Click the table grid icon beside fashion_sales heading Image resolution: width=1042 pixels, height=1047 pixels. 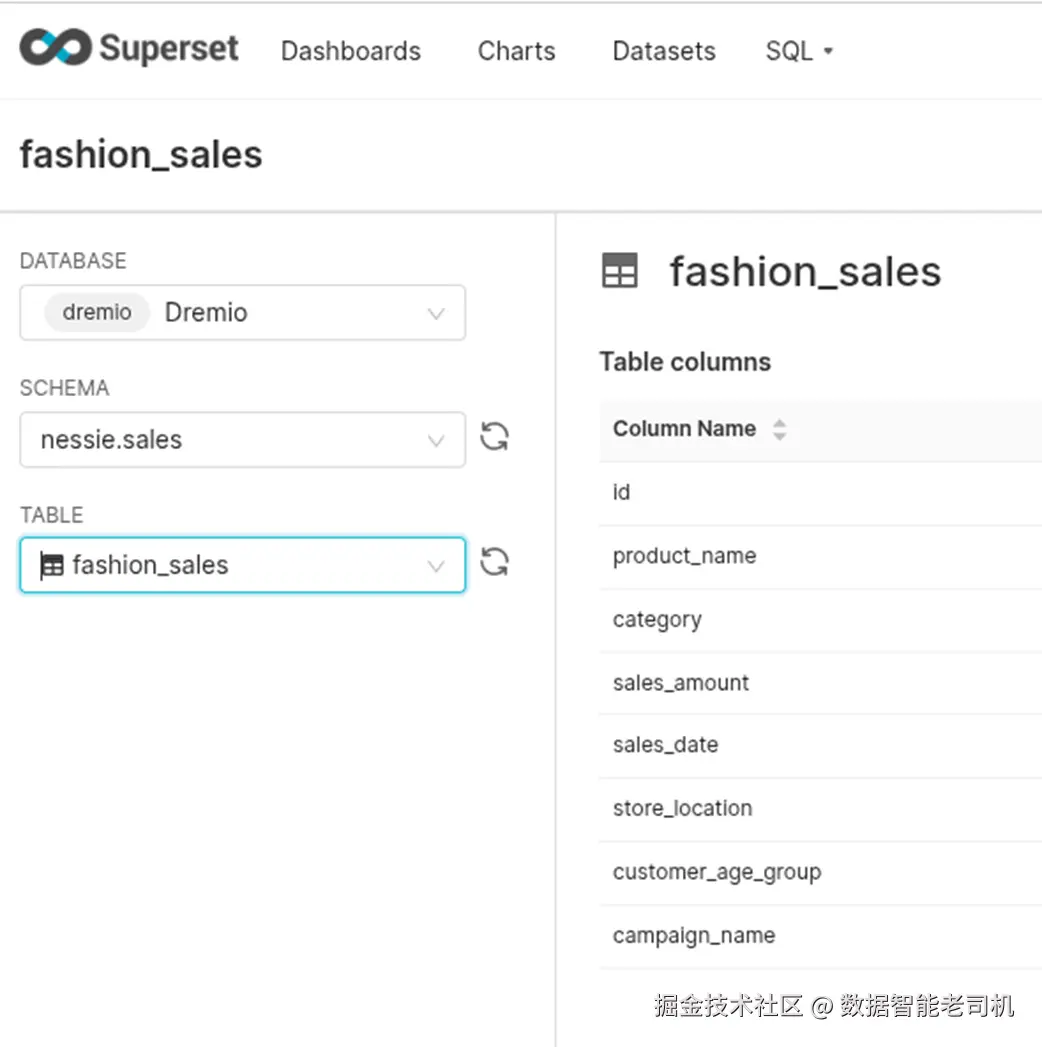coord(619,271)
